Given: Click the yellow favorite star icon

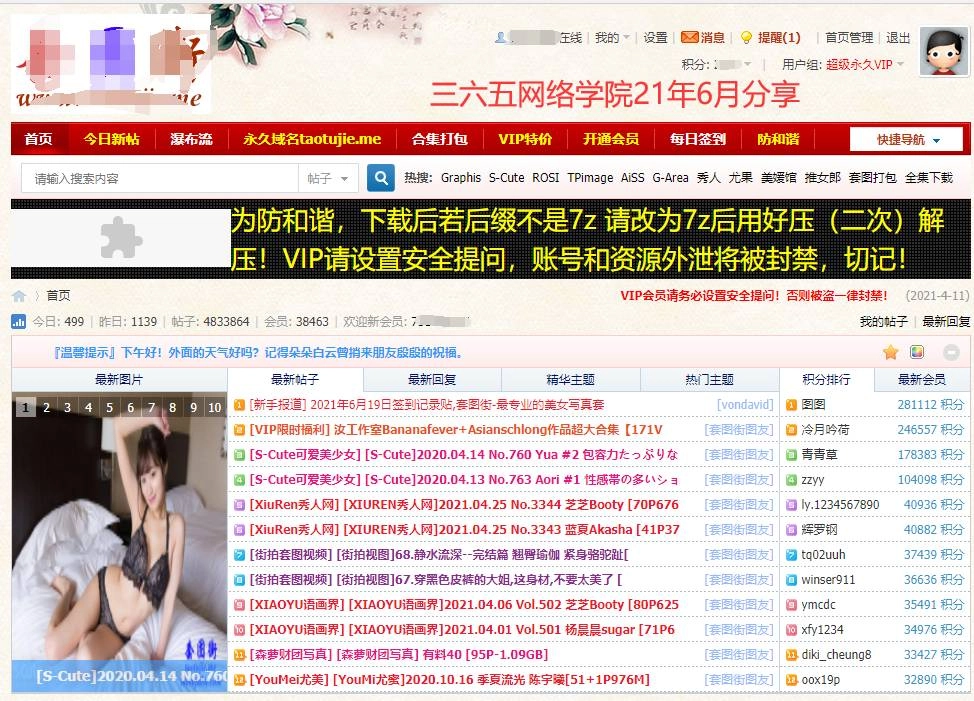Looking at the screenshot, I should coord(890,352).
